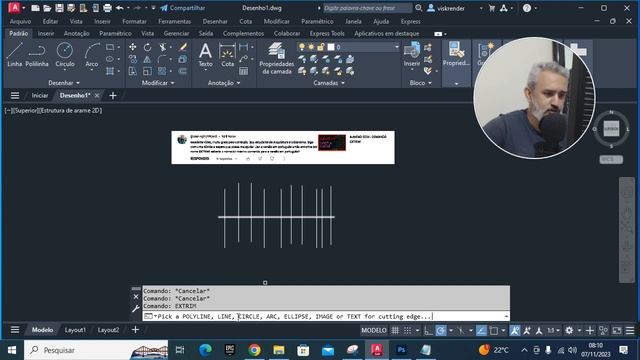Click the Table icon in Anotação panel
This screenshot has height=360, width=640.
pos(244,71)
